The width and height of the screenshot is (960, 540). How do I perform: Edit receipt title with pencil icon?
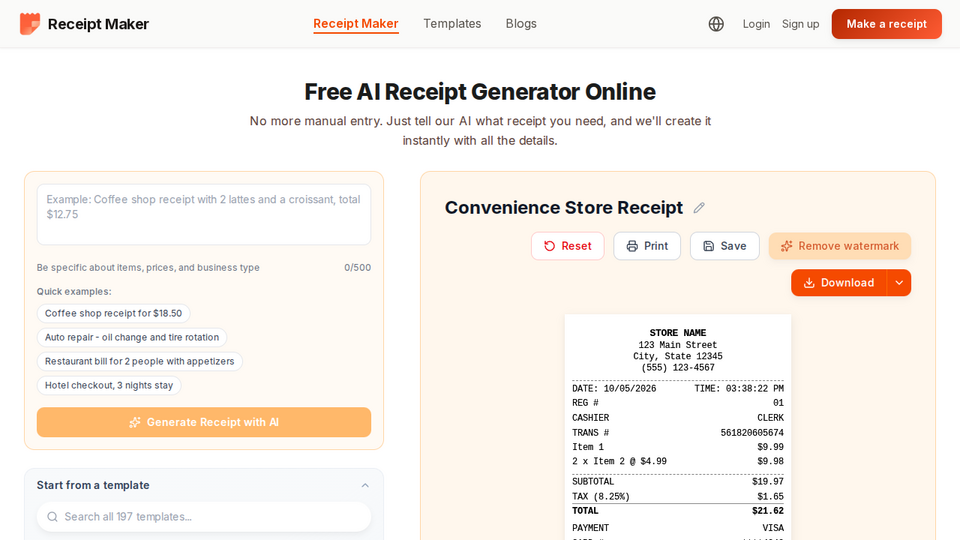pos(699,208)
